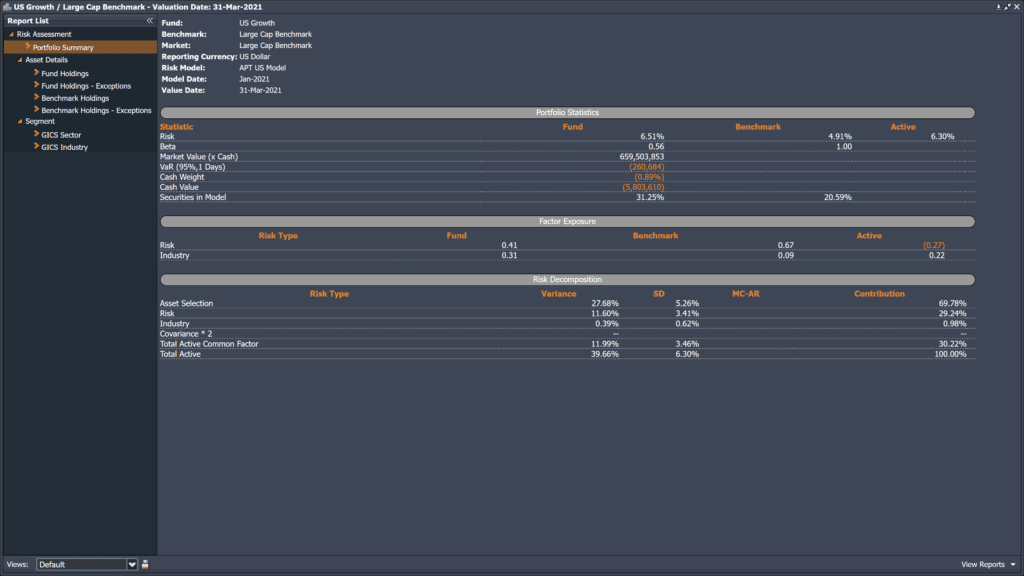Screen dimensions: 1024x576
Task: Open Benchmark Holdings - Exceptions report
Action: coord(96,110)
